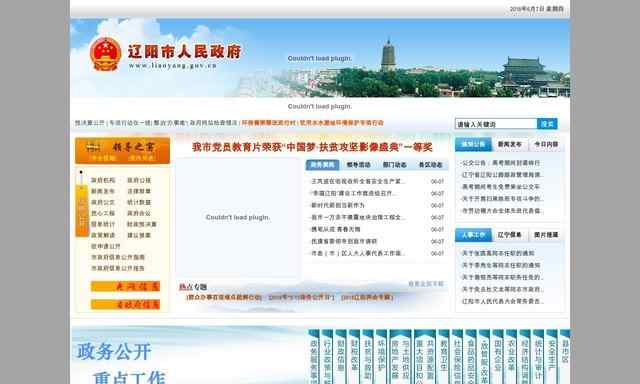Select the 新闻发布 tab in right panel
Image resolution: width=640 pixels, height=384 pixels.
click(509, 144)
